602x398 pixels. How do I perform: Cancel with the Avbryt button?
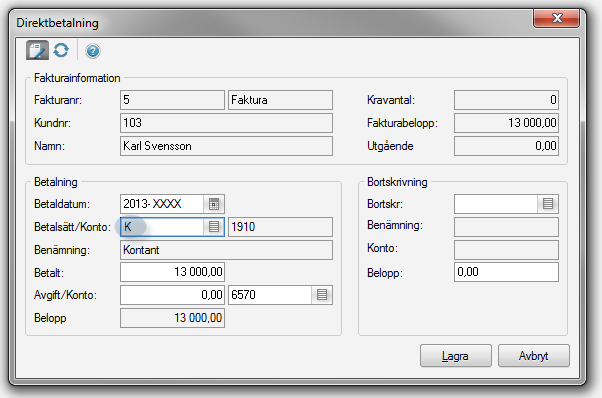[x=534, y=356]
